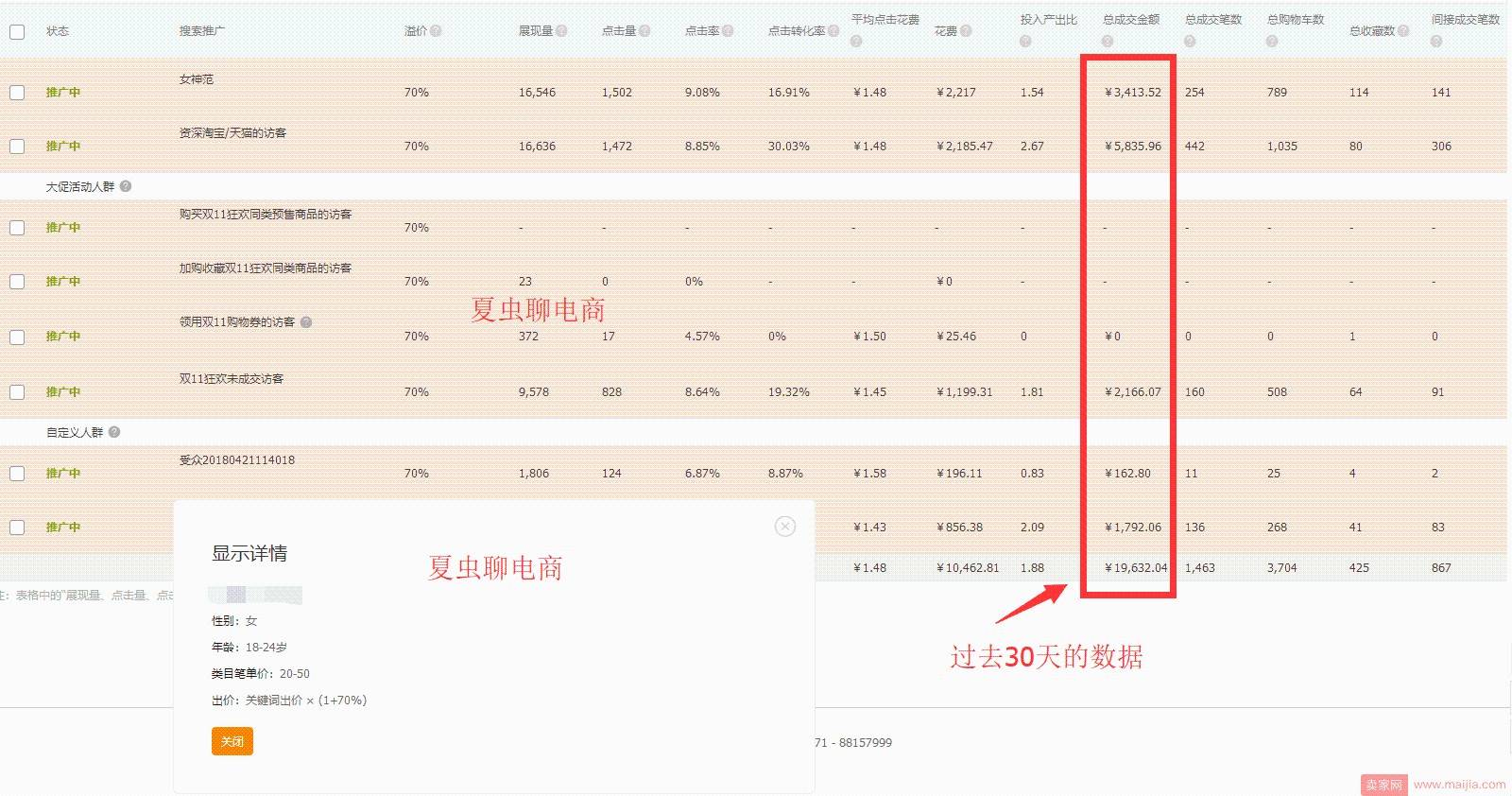The image size is (1512, 796).
Task: Click the 出价: 关键词出价 × (1+70%) line
Action: [289, 701]
